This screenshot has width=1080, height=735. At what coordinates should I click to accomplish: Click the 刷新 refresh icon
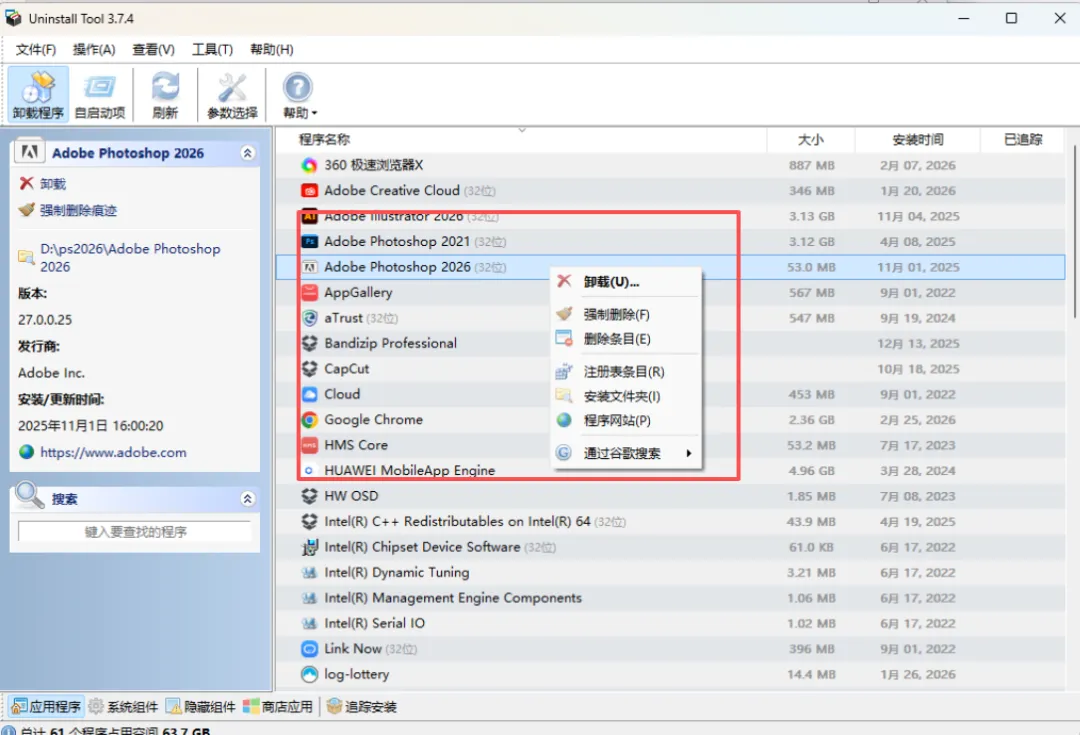165,94
